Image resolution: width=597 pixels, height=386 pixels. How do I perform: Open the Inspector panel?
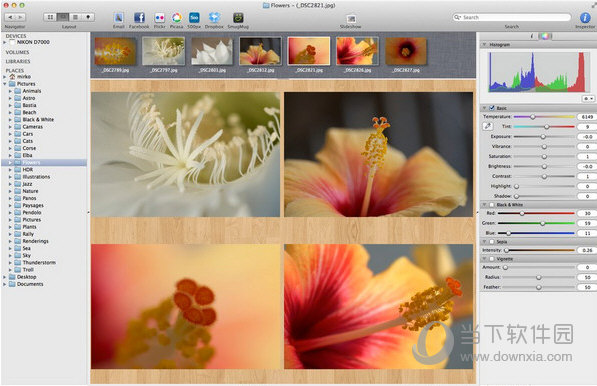tap(585, 18)
